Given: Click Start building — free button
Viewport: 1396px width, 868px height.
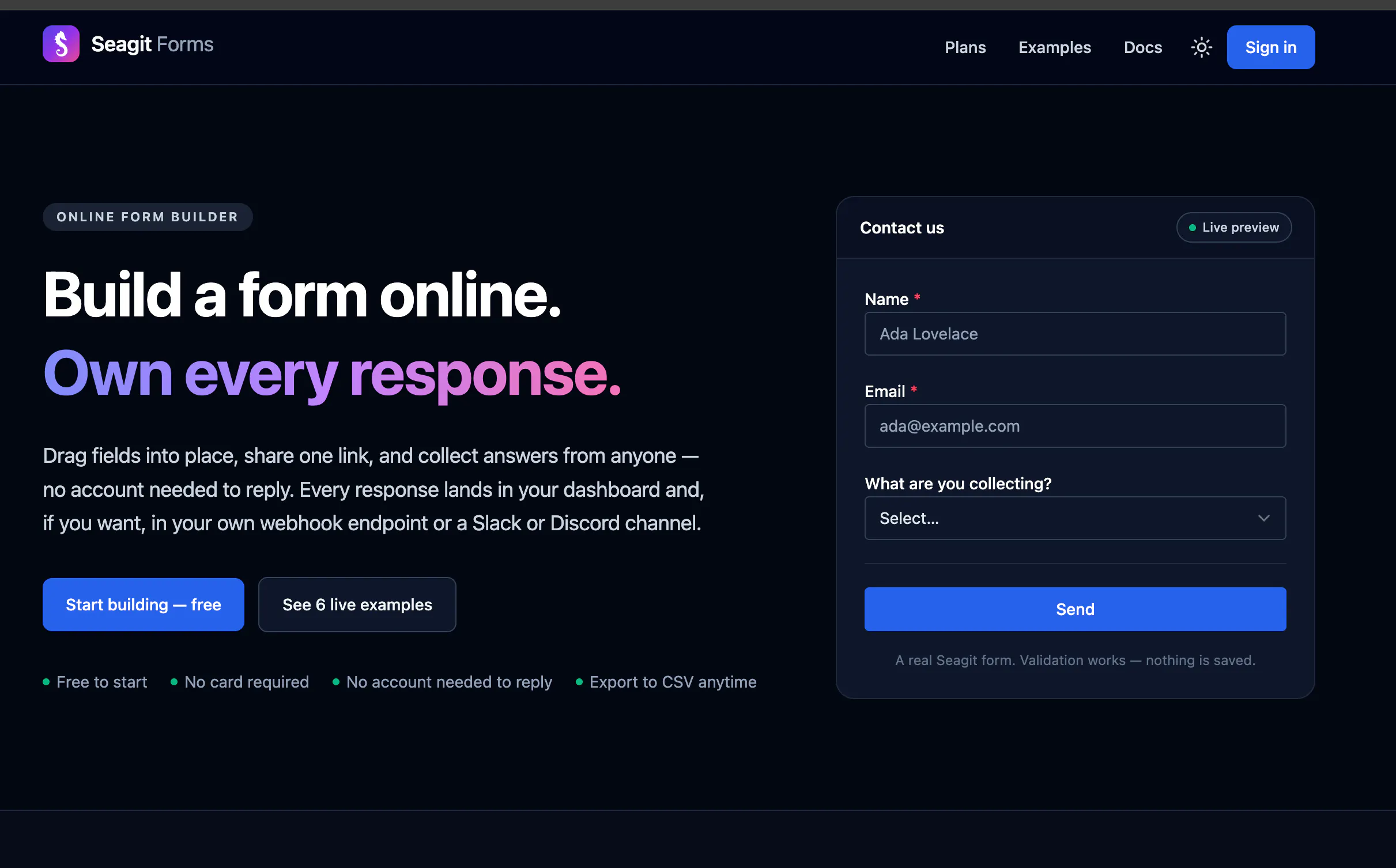Looking at the screenshot, I should point(144,605).
